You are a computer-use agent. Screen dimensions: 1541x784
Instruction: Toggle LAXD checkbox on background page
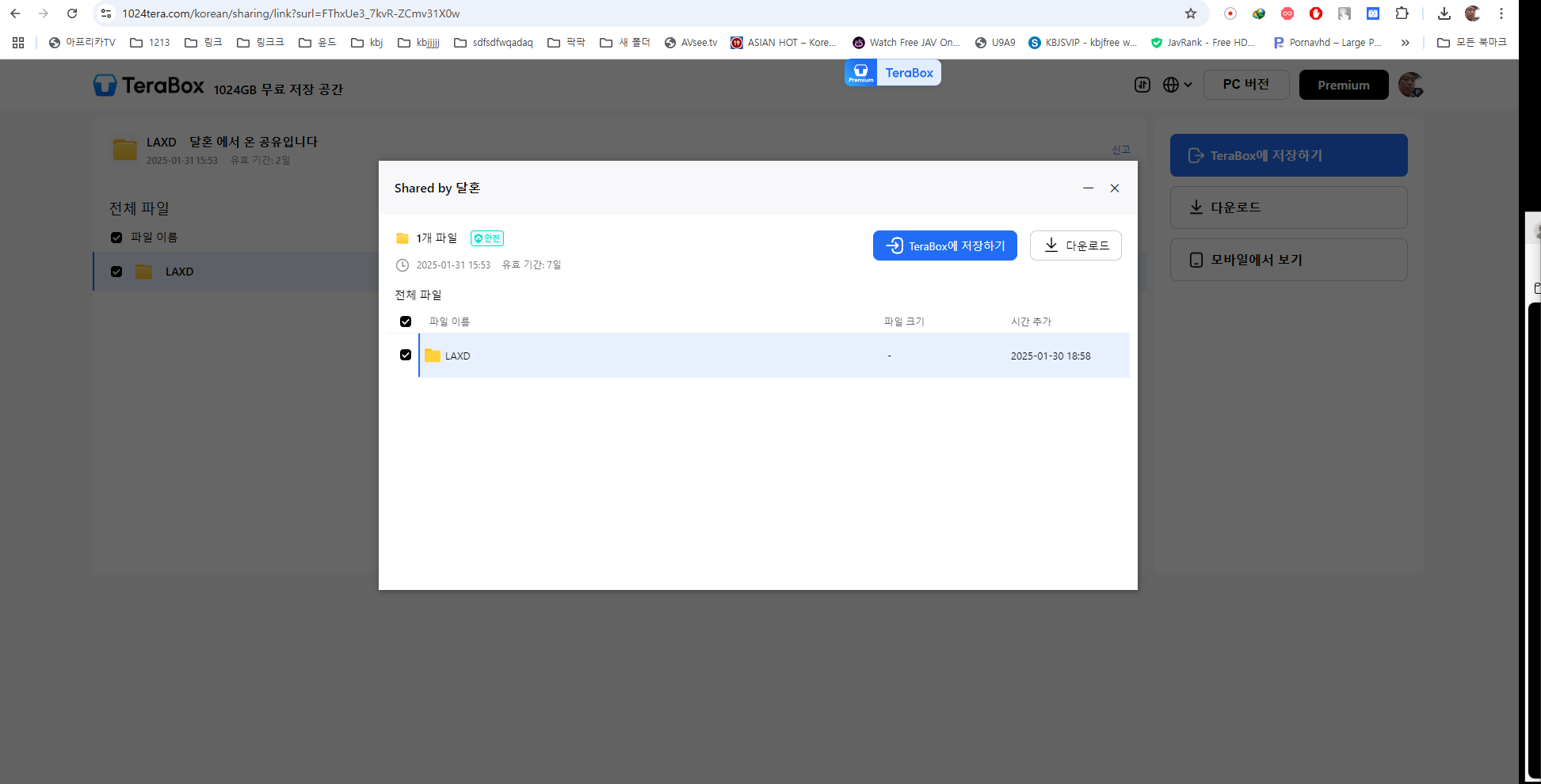click(x=116, y=272)
